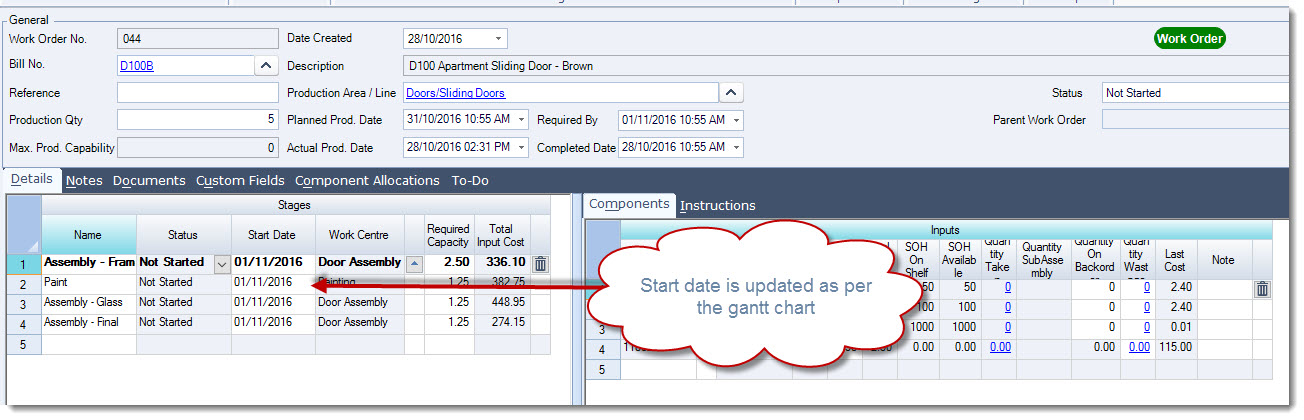
Task: Click Quantity Taken 0.00 link in row 4
Action: point(1000,347)
